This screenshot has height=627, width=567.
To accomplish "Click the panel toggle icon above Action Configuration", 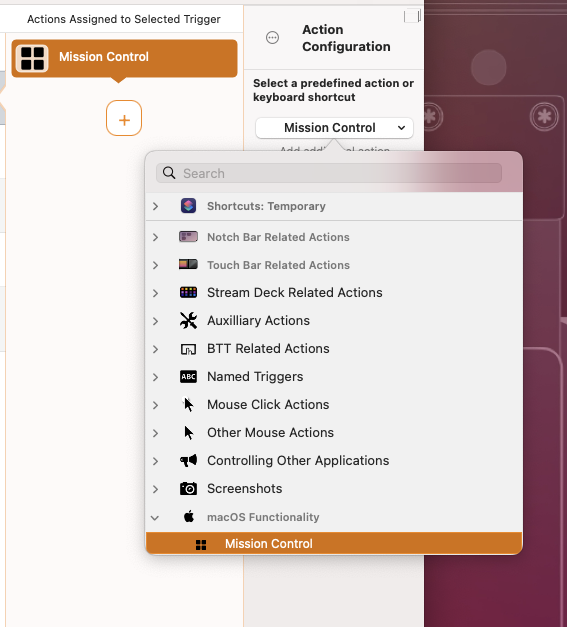I will point(412,17).
